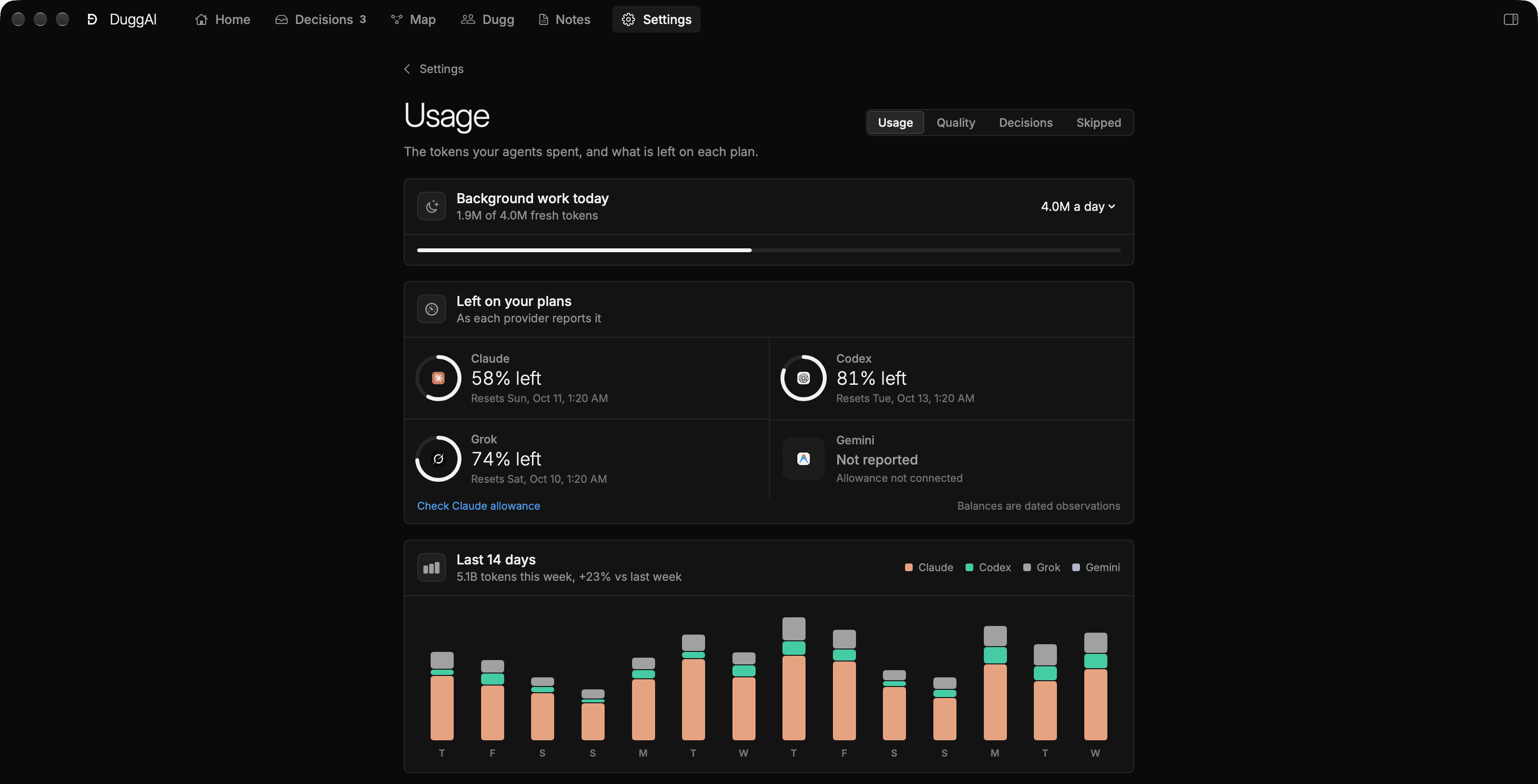Select the Usage segment tab
Image resolution: width=1538 pixels, height=784 pixels.
pyautogui.click(x=895, y=122)
